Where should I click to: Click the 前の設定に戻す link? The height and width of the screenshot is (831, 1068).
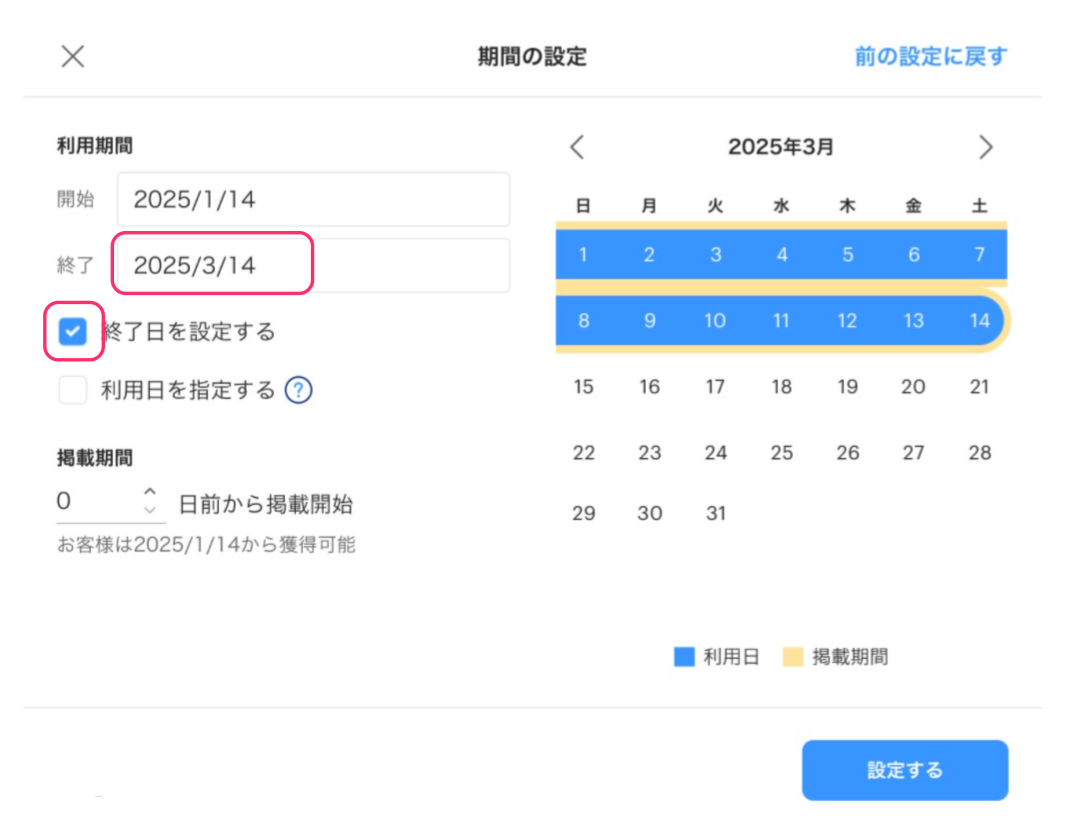pos(930,56)
